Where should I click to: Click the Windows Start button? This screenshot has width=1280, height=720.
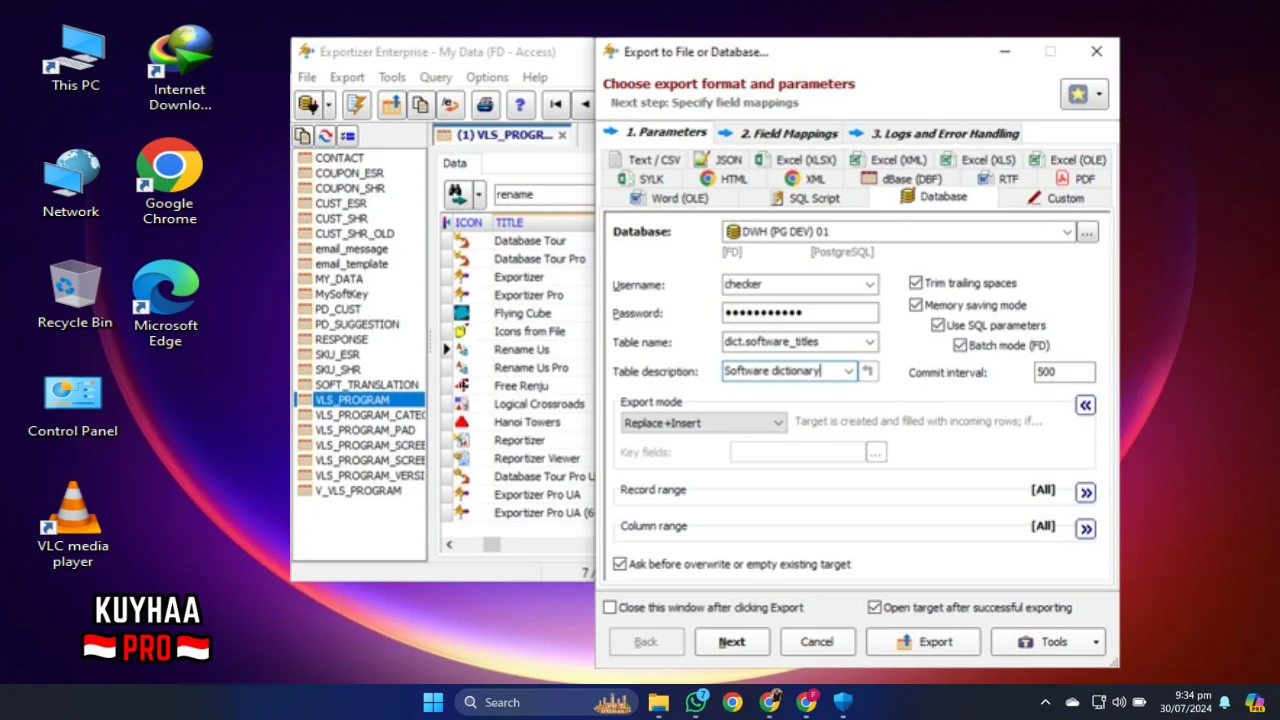click(x=433, y=702)
